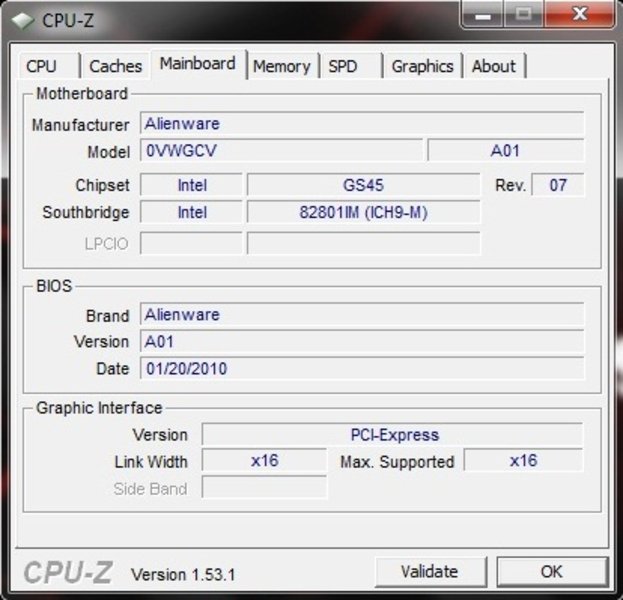Click the BIOS Version field A01
This screenshot has height=600, width=623.
[x=362, y=341]
